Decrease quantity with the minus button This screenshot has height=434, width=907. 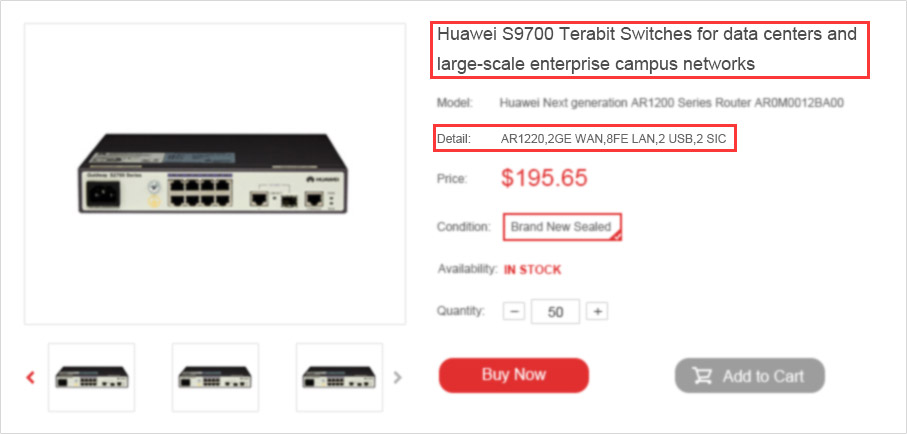click(514, 311)
